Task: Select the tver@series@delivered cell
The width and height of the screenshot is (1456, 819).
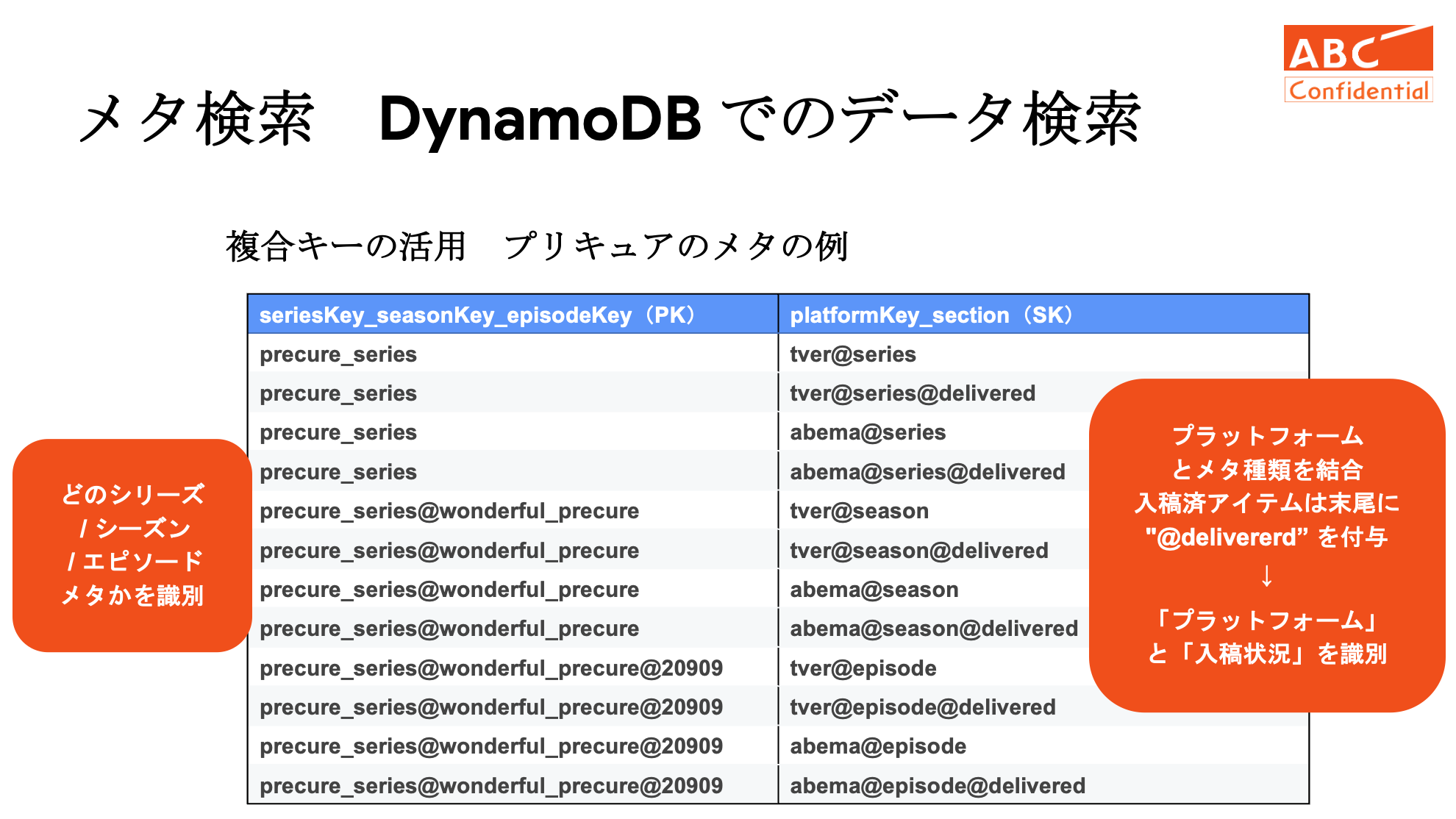Action: (x=913, y=393)
